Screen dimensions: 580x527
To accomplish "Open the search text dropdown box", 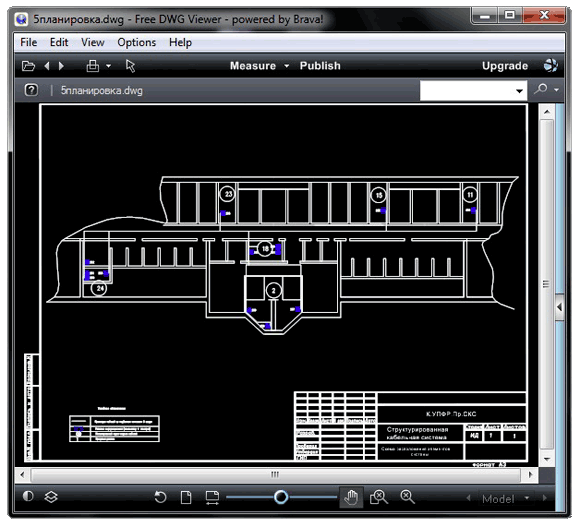I will 473,91.
